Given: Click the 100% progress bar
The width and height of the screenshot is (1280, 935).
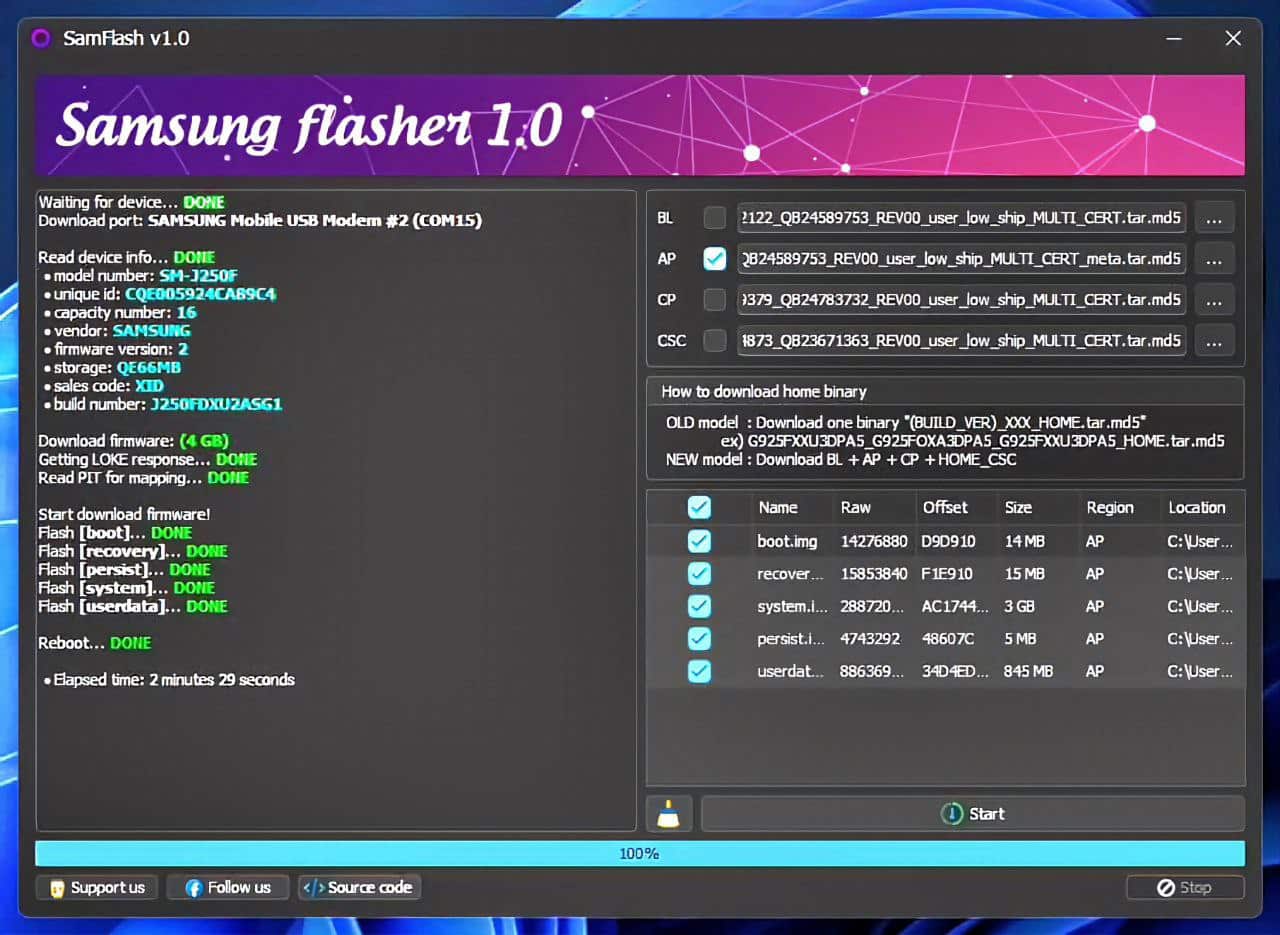Looking at the screenshot, I should click(640, 854).
